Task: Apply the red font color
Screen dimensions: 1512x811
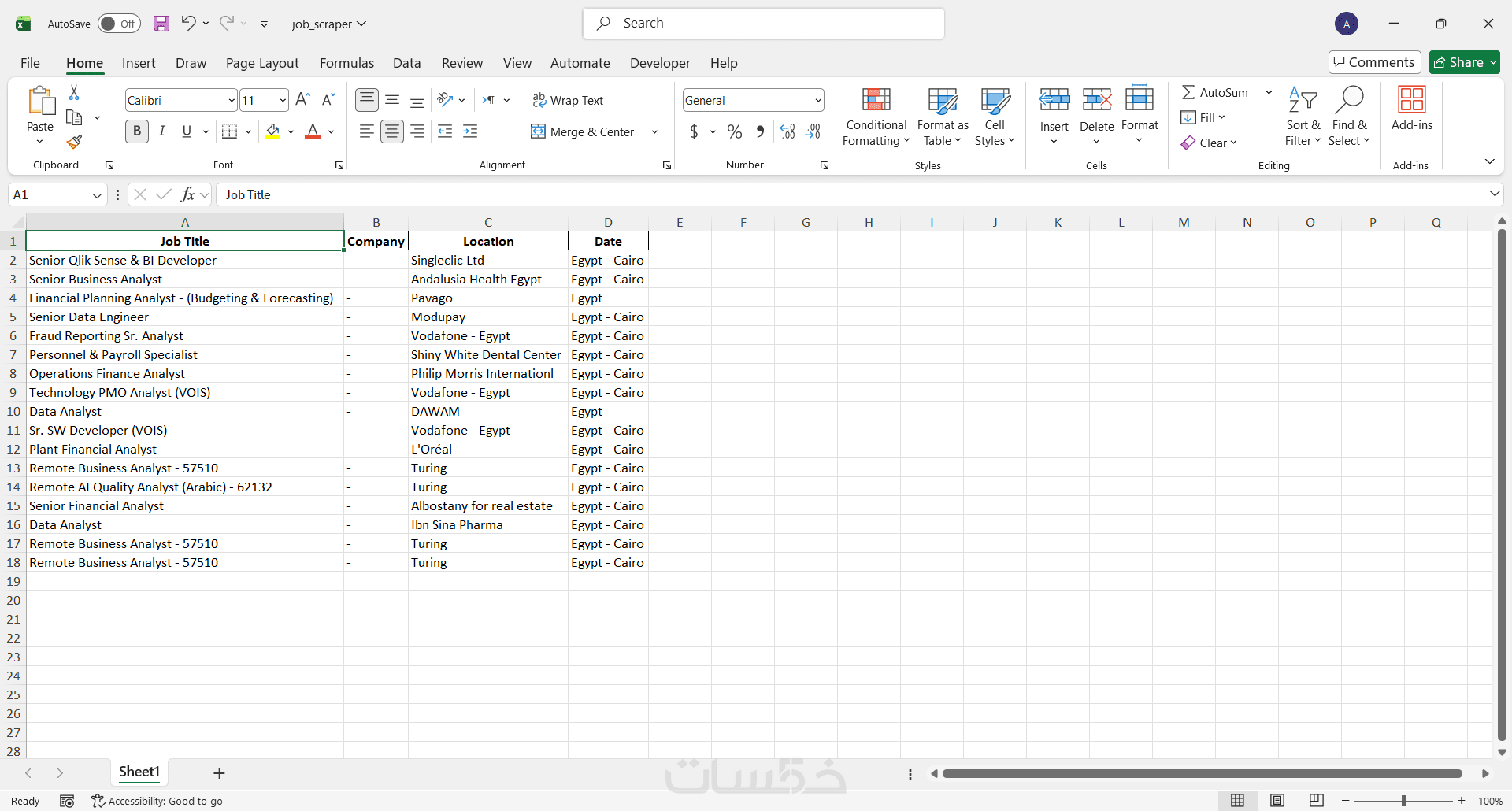Action: click(313, 131)
